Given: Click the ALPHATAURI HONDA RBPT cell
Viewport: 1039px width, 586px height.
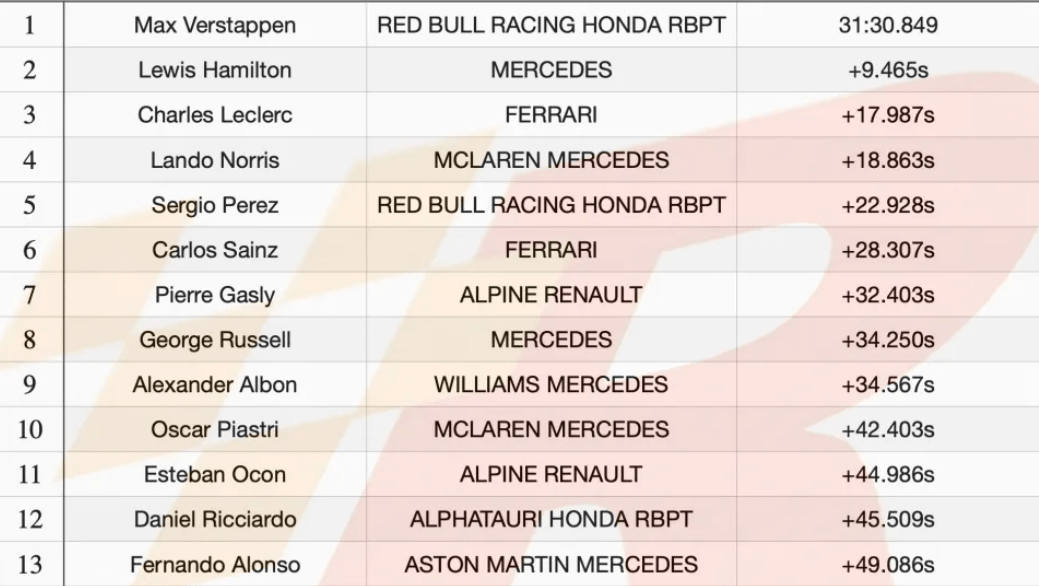Looking at the screenshot, I should click(x=551, y=519).
